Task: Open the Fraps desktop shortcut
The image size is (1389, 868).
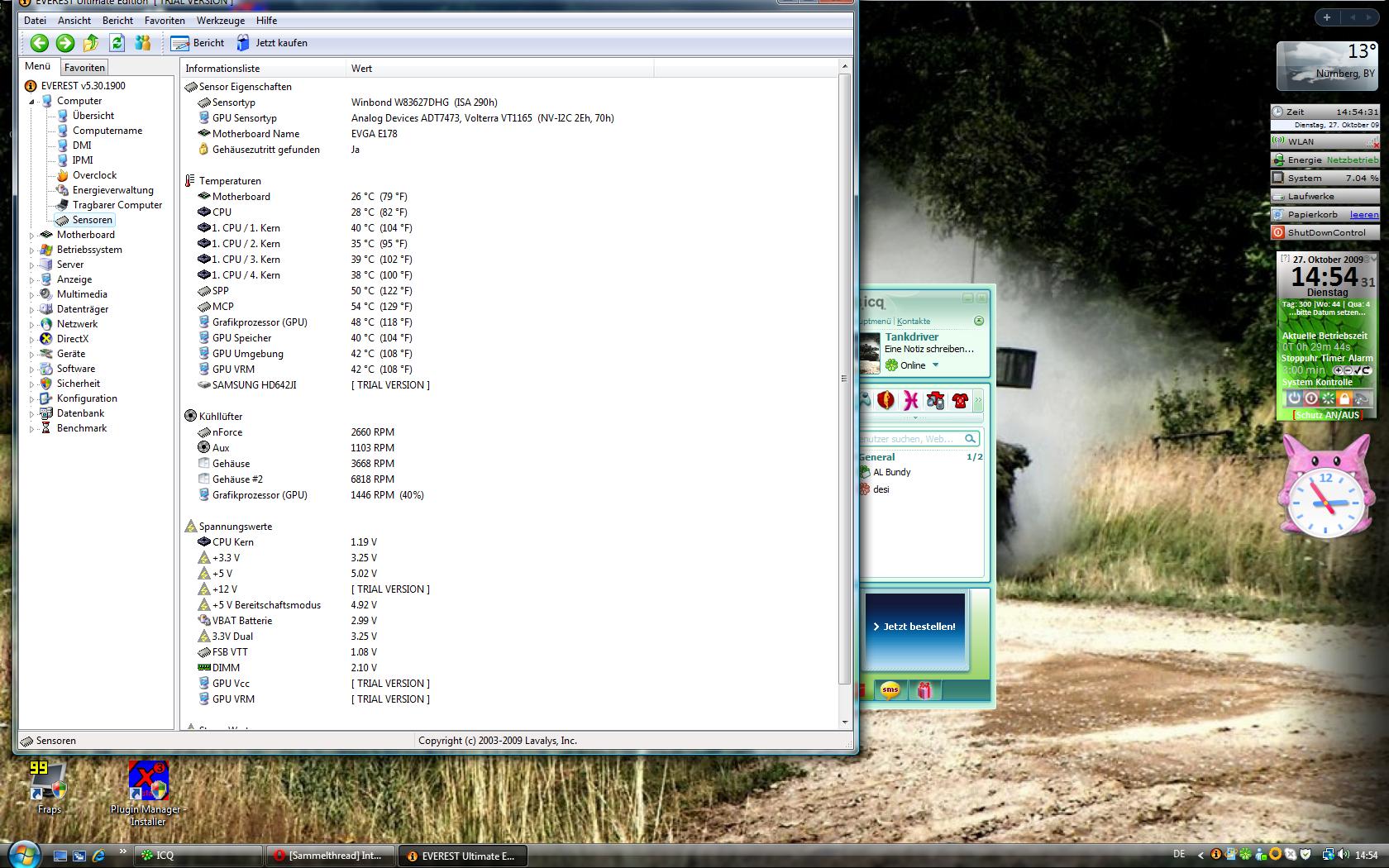Action: click(49, 788)
